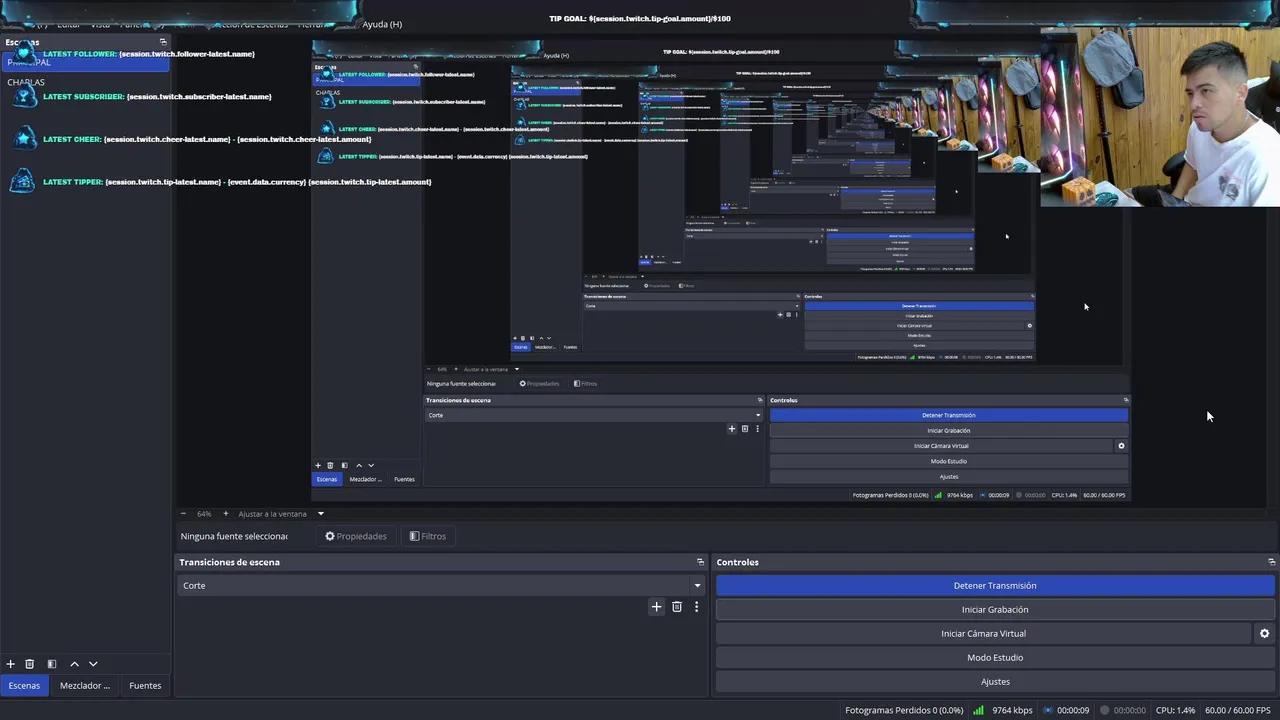Click the 64% zoom level value
Screen dimensions: 1280x720
coord(204,514)
